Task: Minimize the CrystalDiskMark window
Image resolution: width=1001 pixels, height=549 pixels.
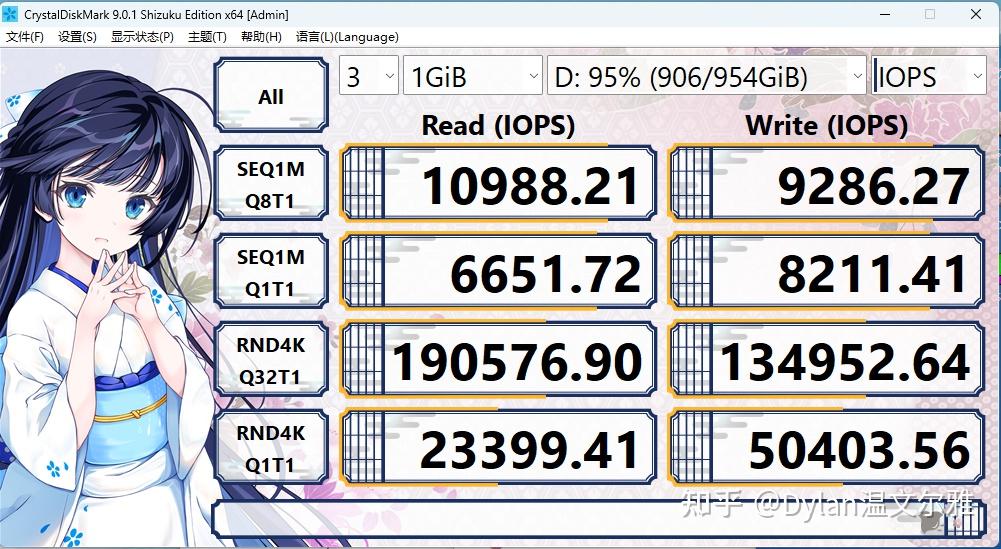Action: 885,14
